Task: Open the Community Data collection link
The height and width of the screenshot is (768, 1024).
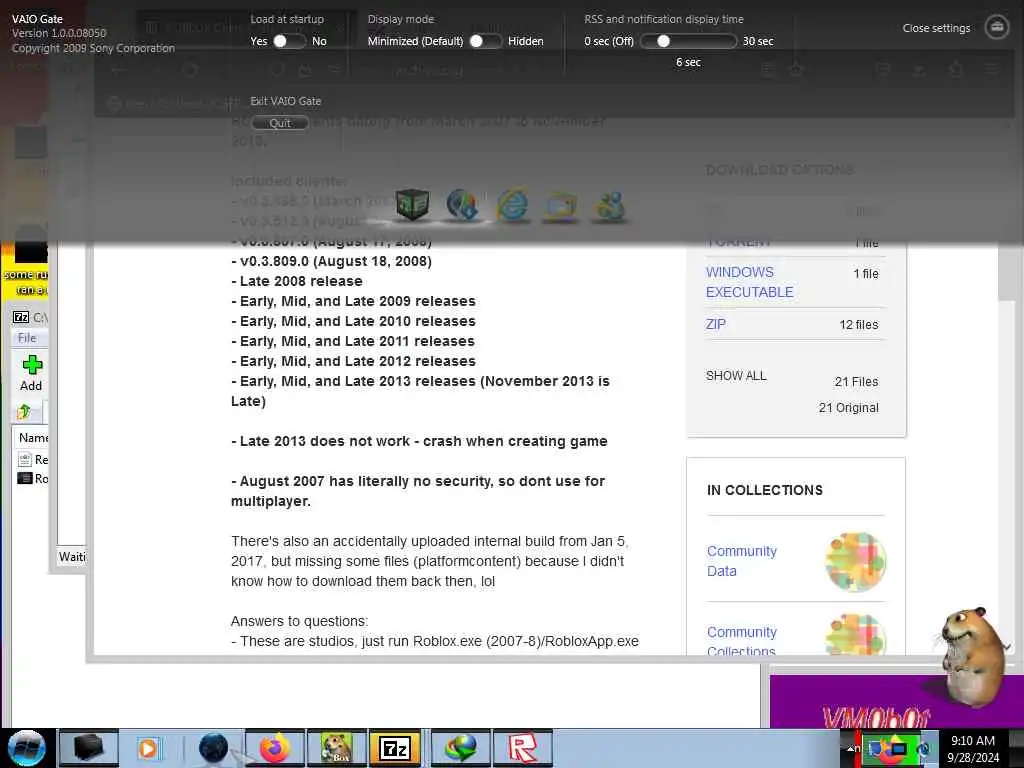Action: point(742,561)
